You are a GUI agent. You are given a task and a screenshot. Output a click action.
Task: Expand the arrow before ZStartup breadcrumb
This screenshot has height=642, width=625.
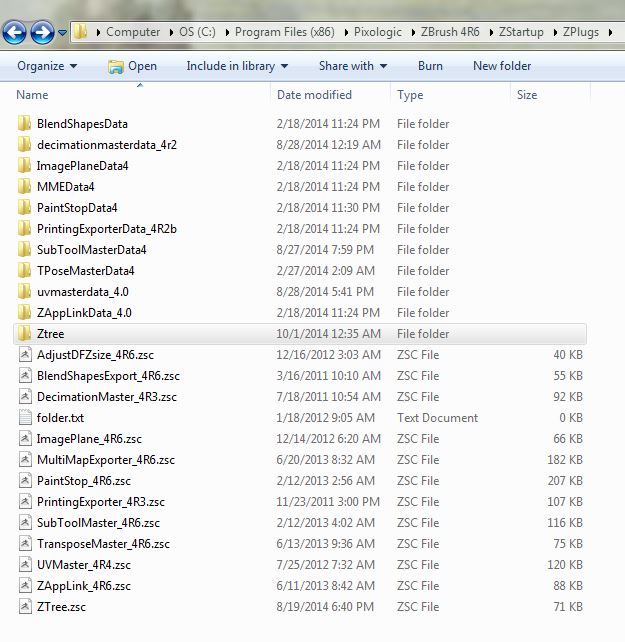click(x=491, y=32)
